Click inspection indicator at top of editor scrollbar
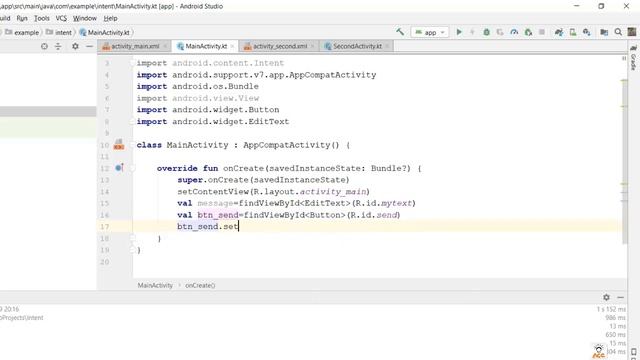This screenshot has height=360, width=640. [624, 58]
